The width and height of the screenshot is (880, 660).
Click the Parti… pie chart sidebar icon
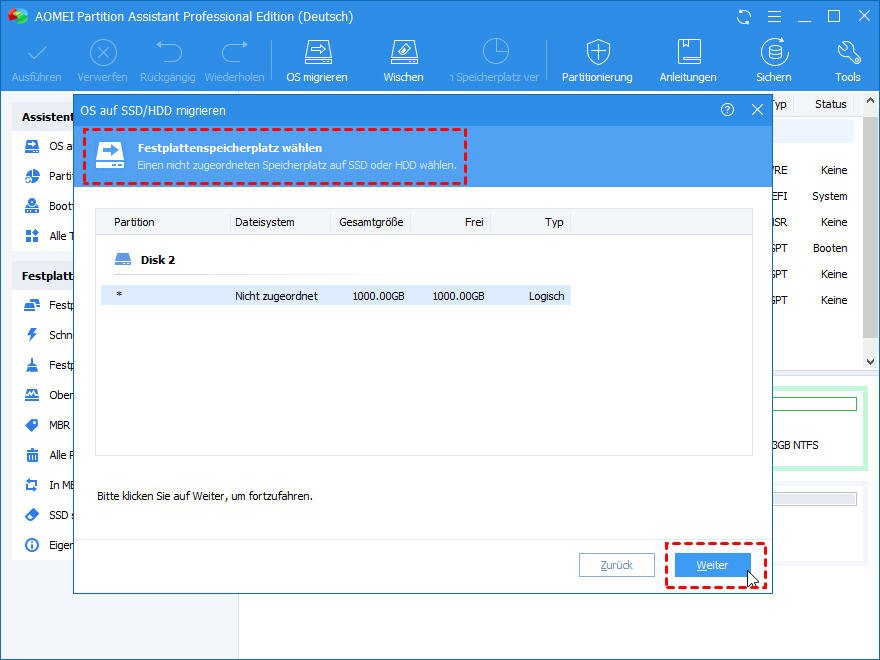[x=32, y=176]
